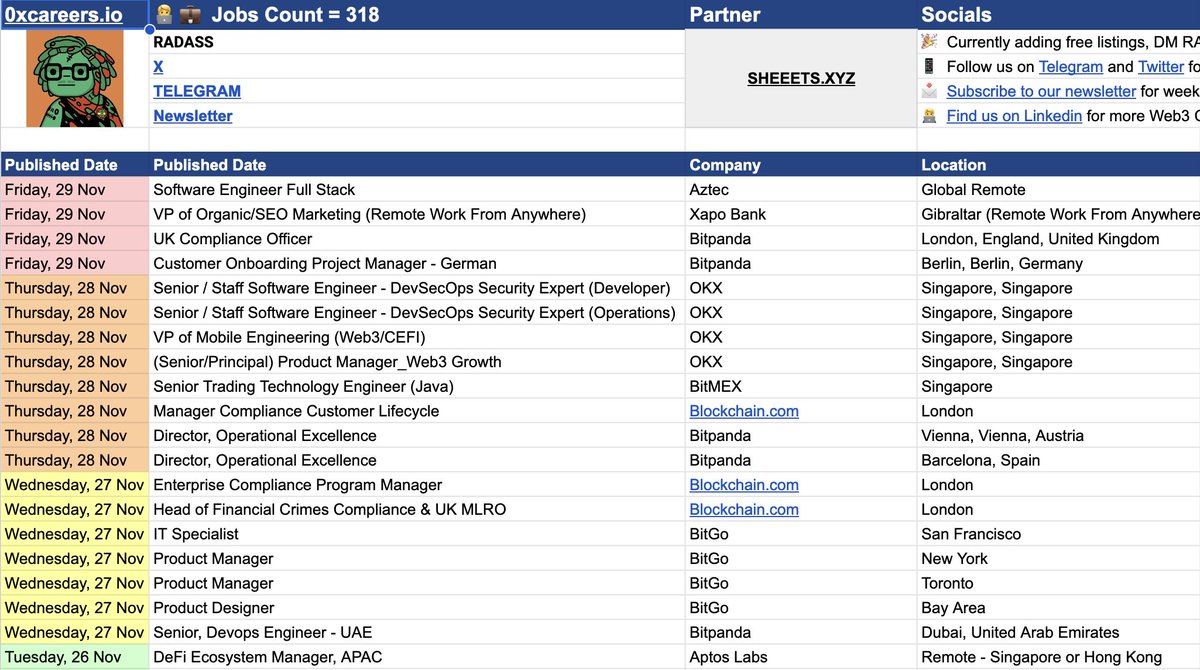Open the X social link
1200x670 pixels.
click(158, 66)
